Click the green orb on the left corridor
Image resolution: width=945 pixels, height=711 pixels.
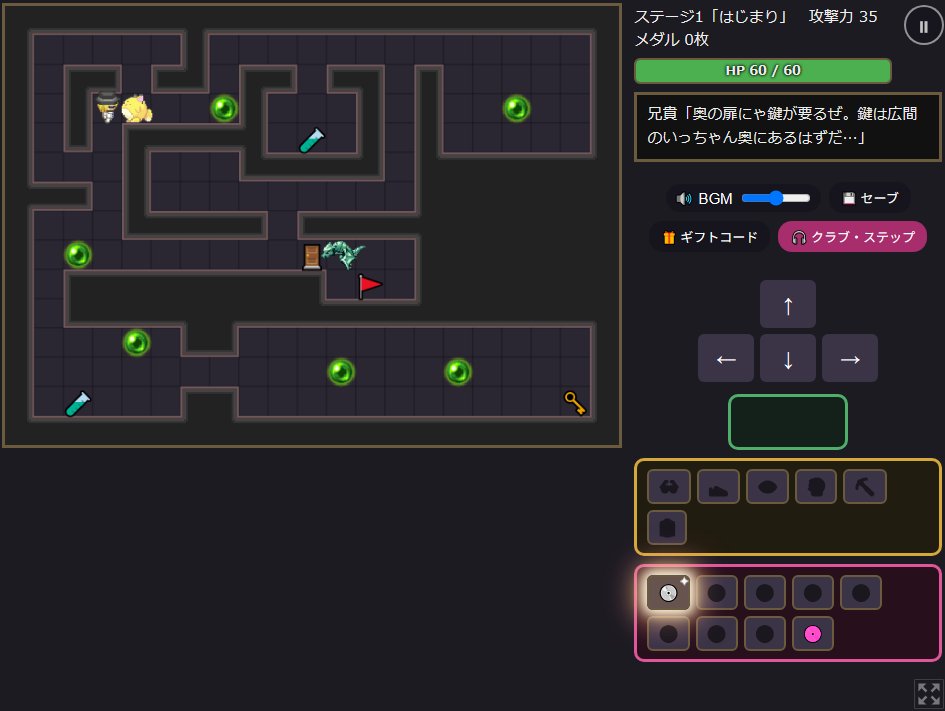tap(78, 254)
